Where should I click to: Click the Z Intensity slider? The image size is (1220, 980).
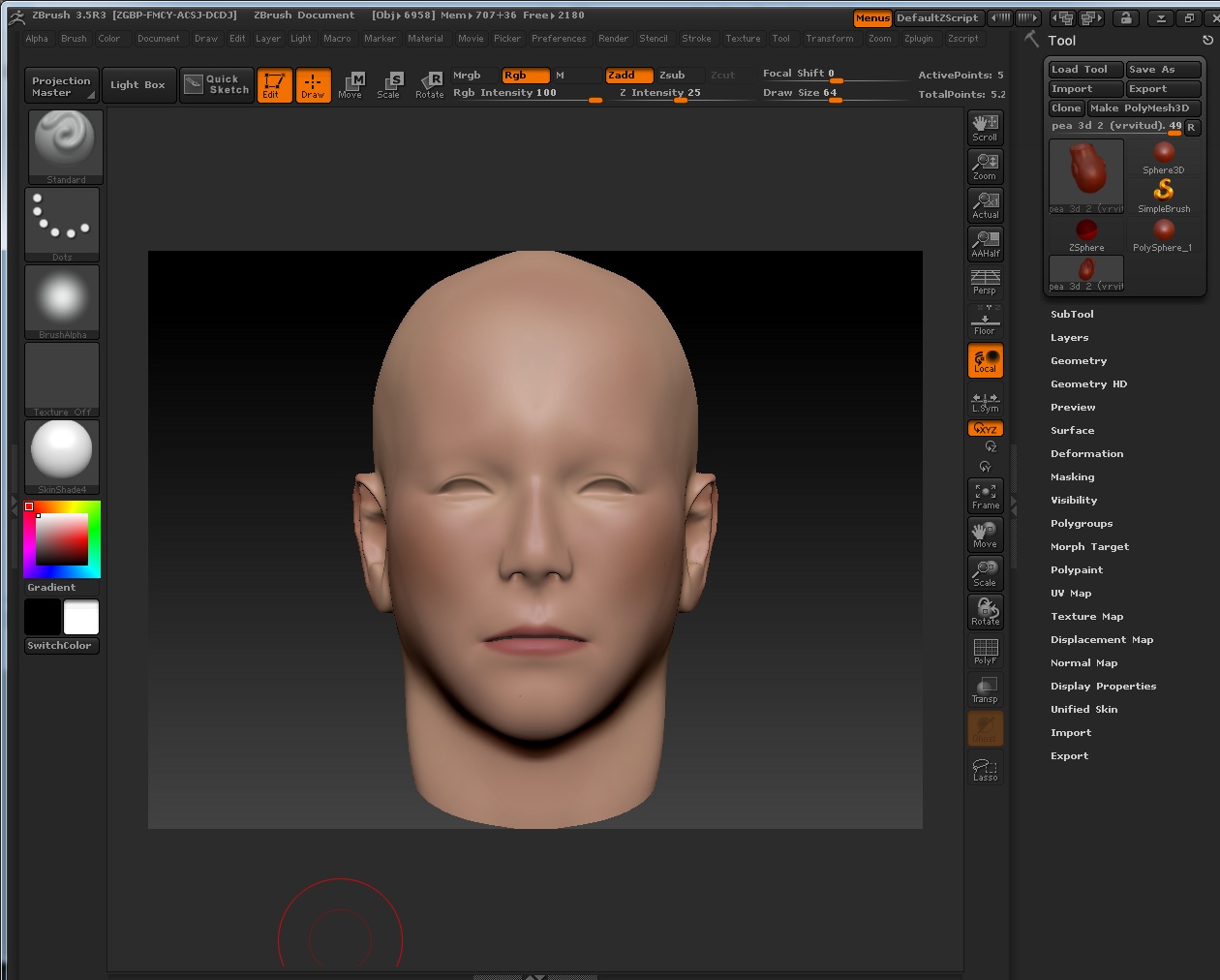(659, 93)
